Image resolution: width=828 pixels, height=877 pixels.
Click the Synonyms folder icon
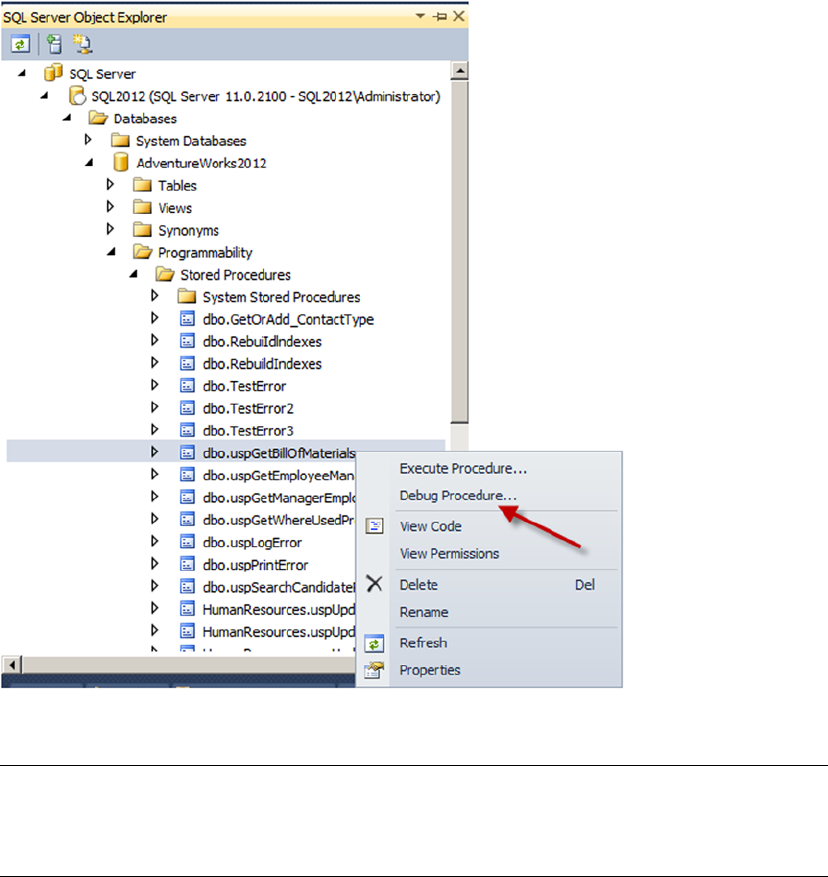(142, 229)
